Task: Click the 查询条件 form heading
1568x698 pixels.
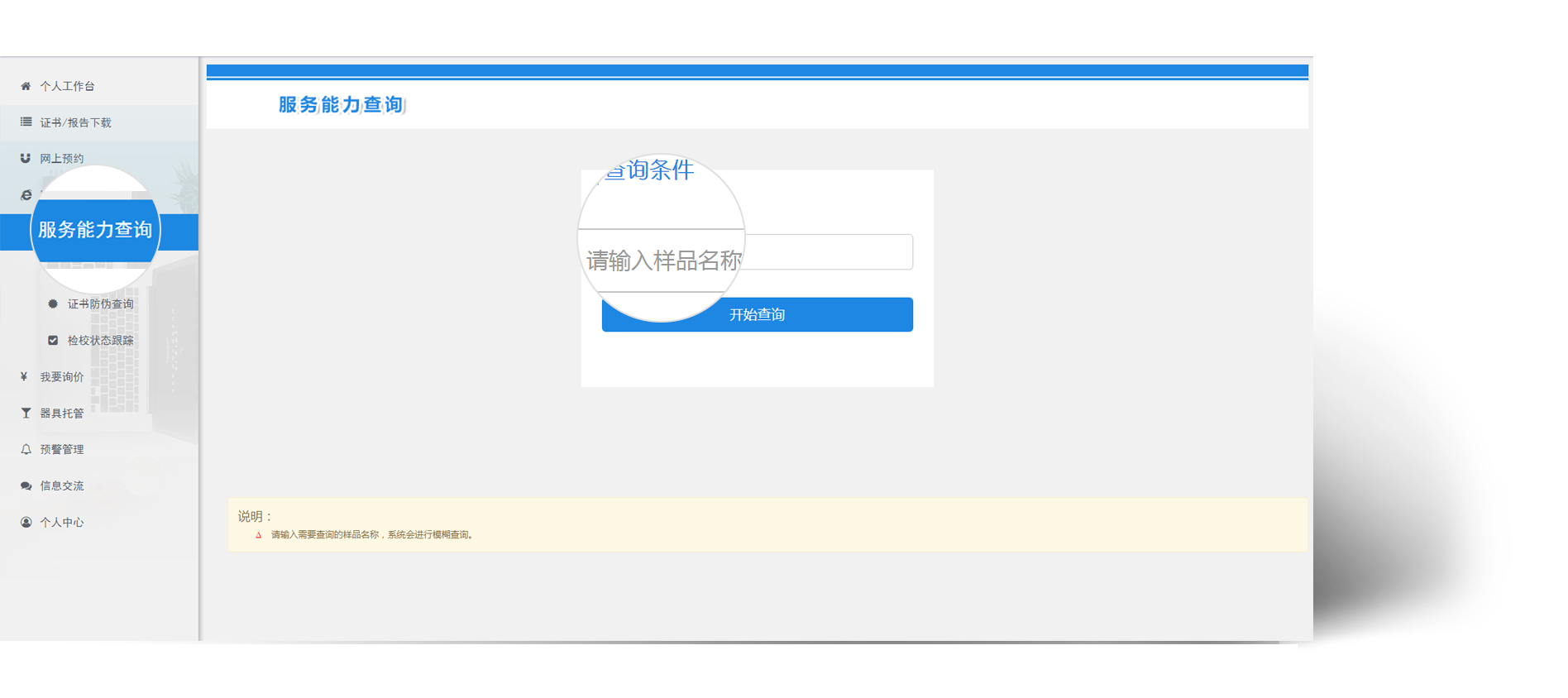Action: click(x=649, y=170)
